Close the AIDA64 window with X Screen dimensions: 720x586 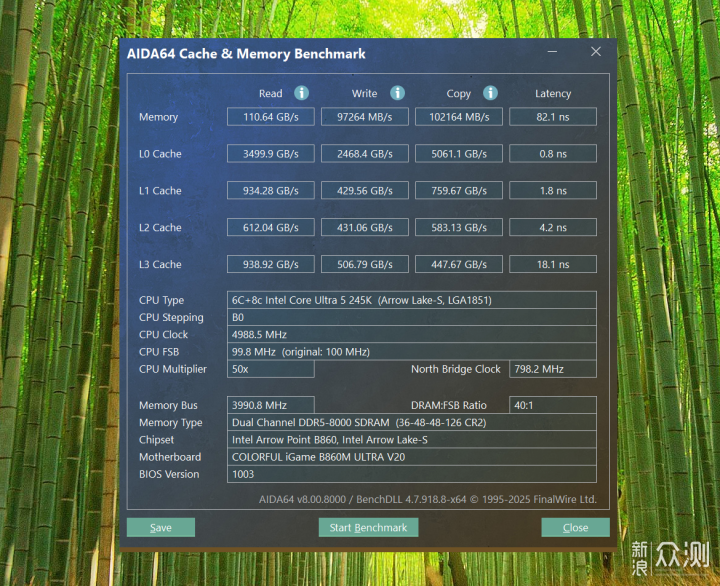[x=596, y=51]
